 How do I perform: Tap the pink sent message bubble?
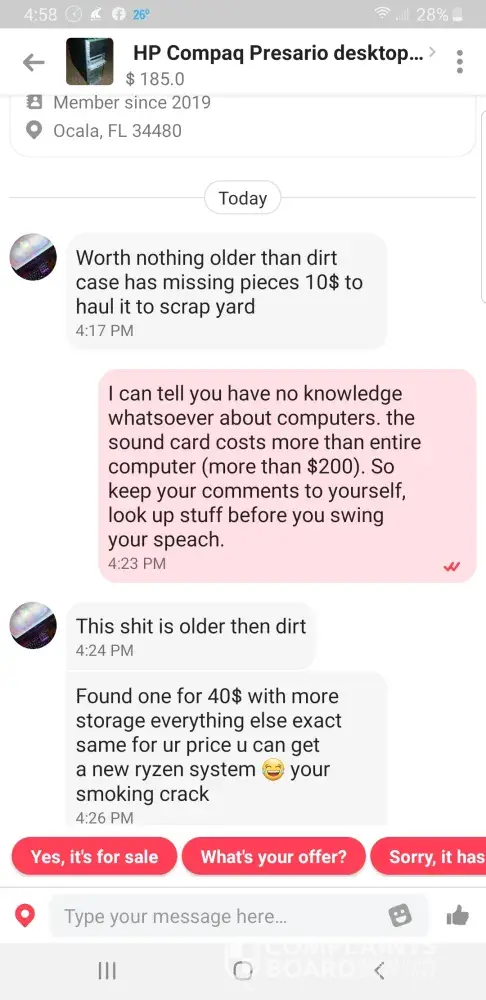pyautogui.click(x=288, y=475)
